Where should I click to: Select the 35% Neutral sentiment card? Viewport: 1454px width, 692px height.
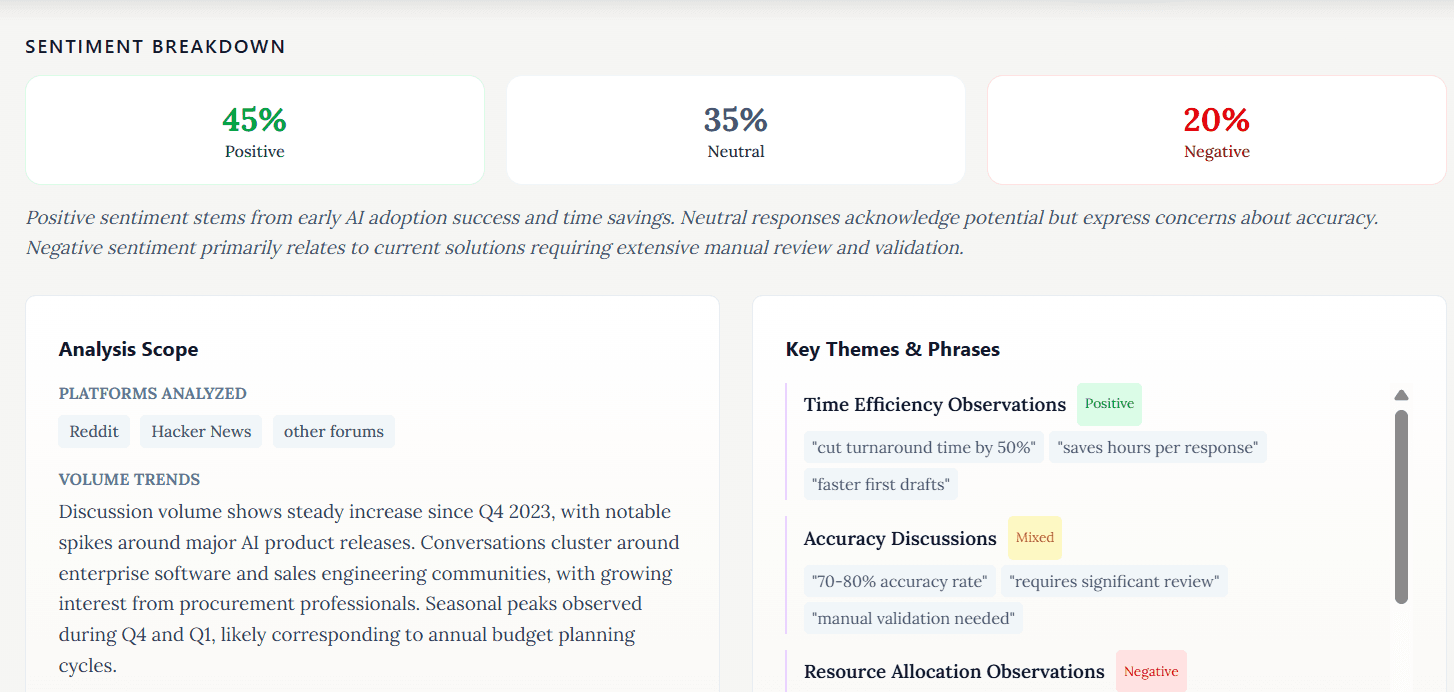point(736,131)
